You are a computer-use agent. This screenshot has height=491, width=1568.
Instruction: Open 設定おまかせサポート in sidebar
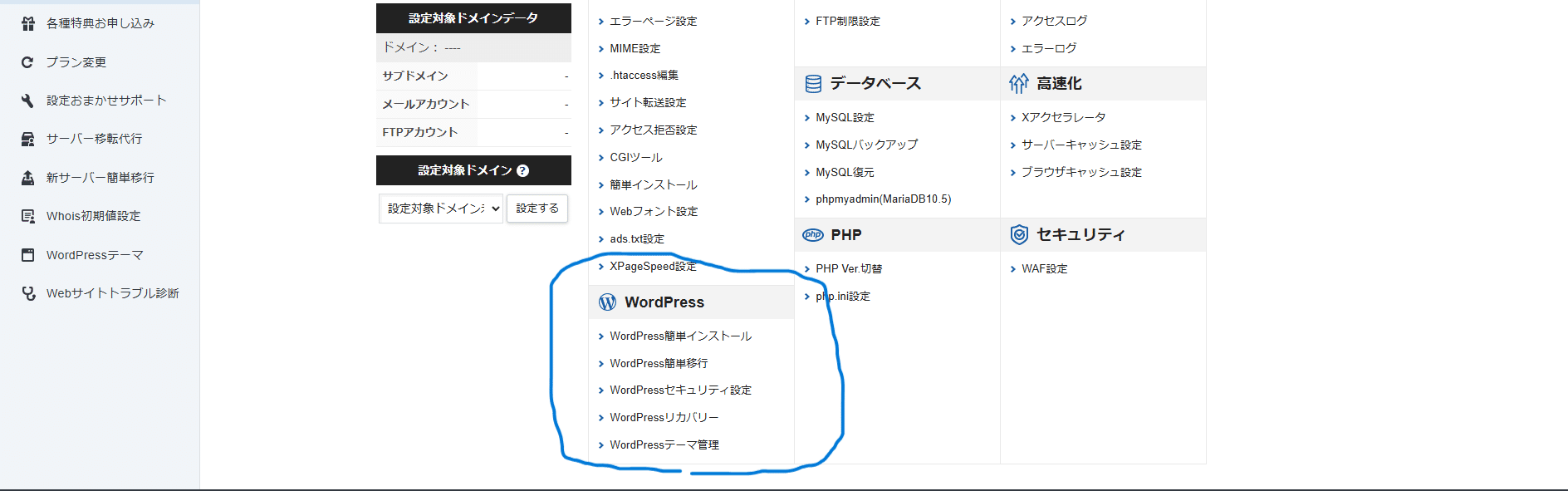(106, 101)
